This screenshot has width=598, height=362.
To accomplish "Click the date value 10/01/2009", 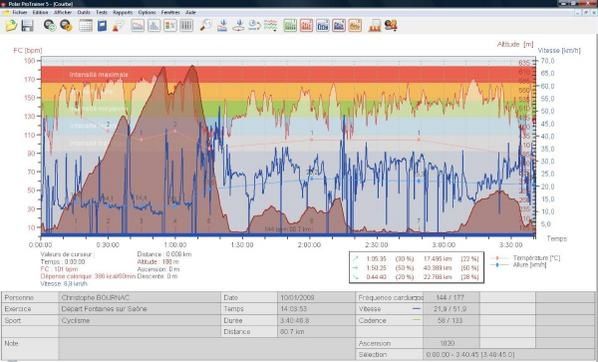I will 297,298.
